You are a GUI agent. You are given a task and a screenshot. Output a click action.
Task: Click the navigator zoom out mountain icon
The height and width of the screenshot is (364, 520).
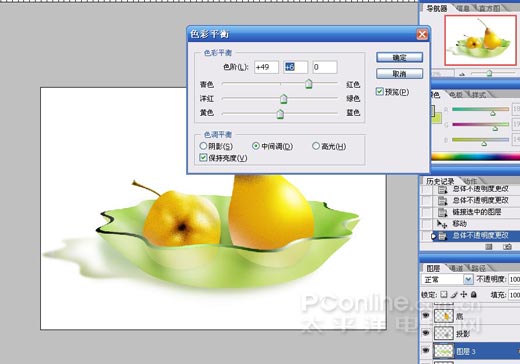coord(462,74)
